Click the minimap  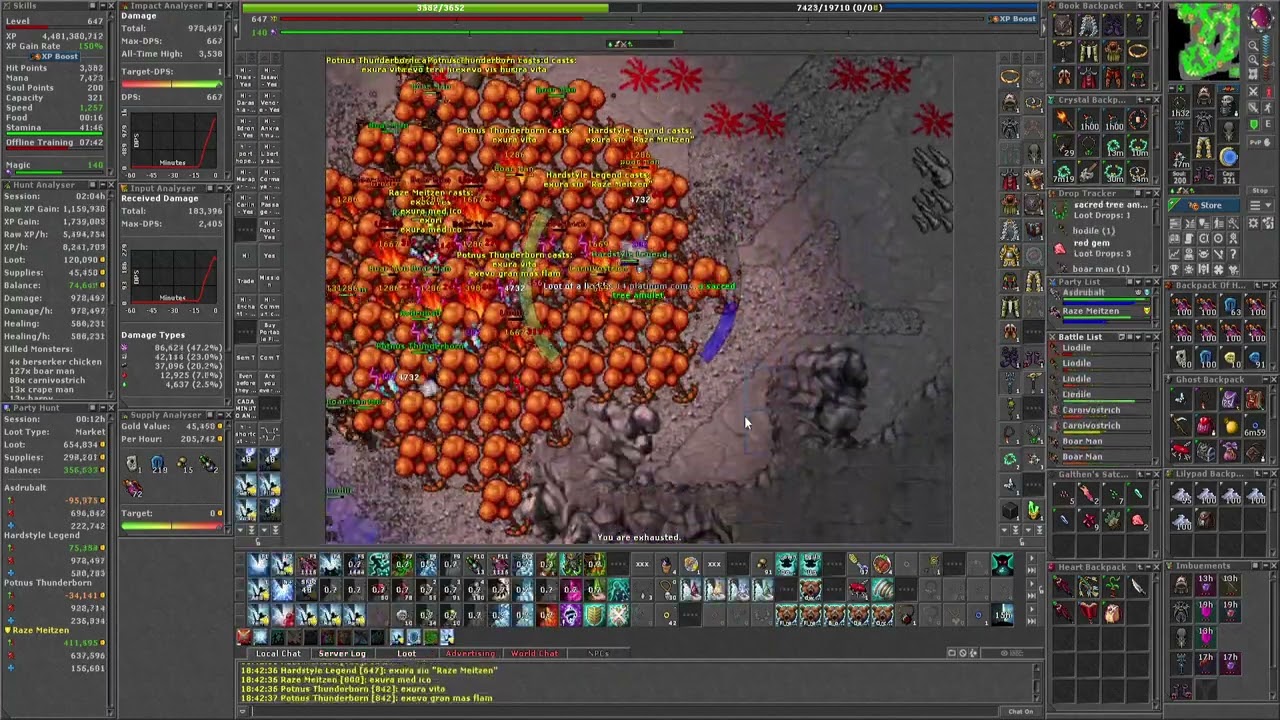pyautogui.click(x=1204, y=41)
